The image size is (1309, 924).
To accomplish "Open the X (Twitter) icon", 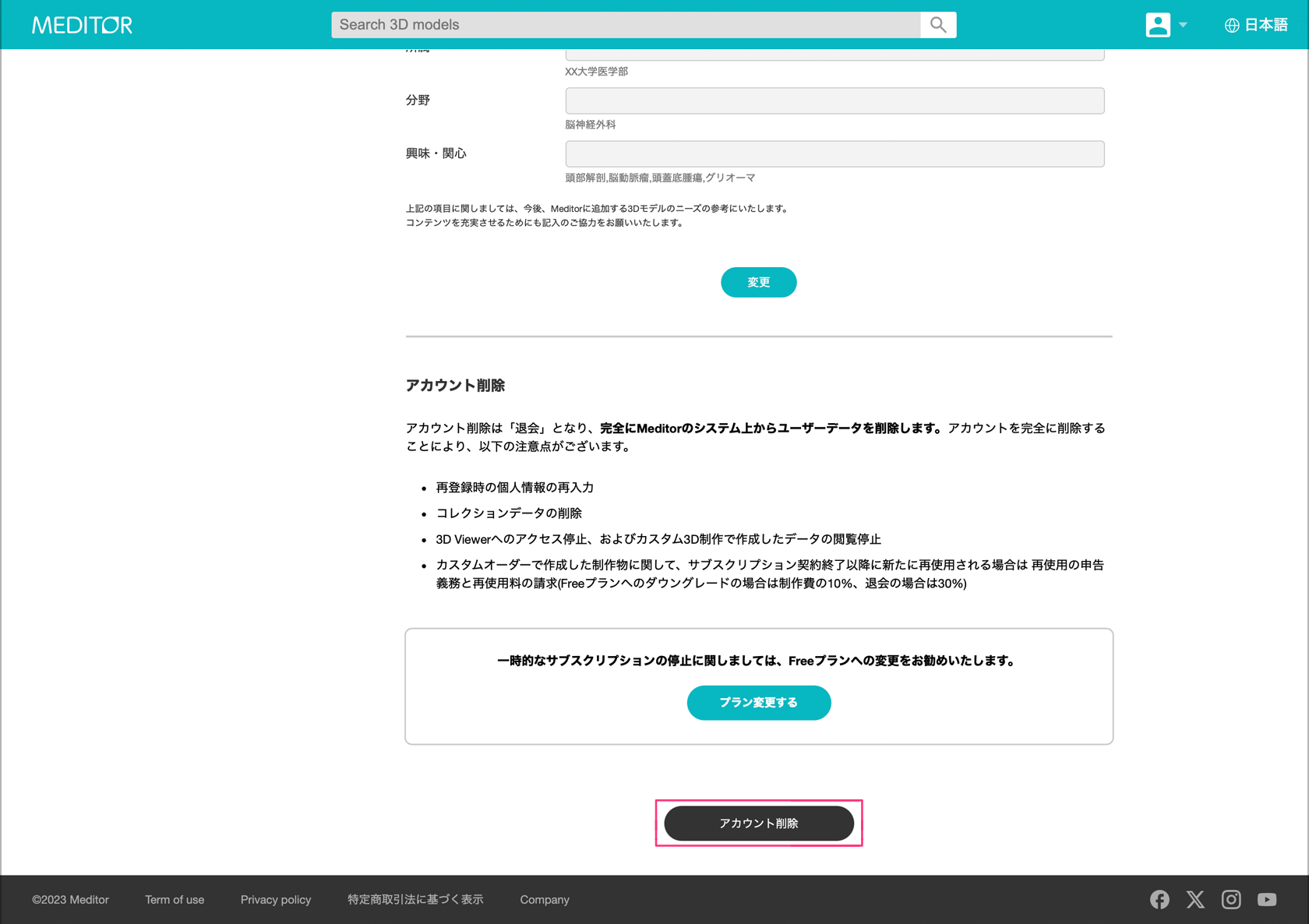I will click(x=1195, y=899).
